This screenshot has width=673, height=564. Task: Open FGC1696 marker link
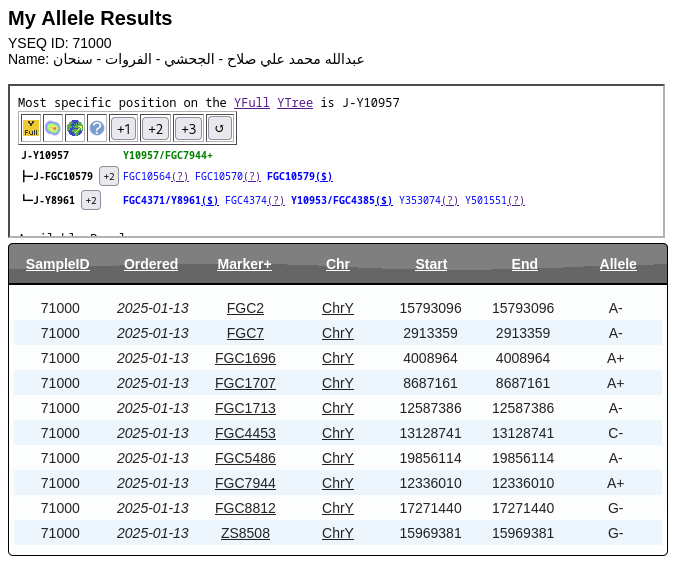pos(245,358)
